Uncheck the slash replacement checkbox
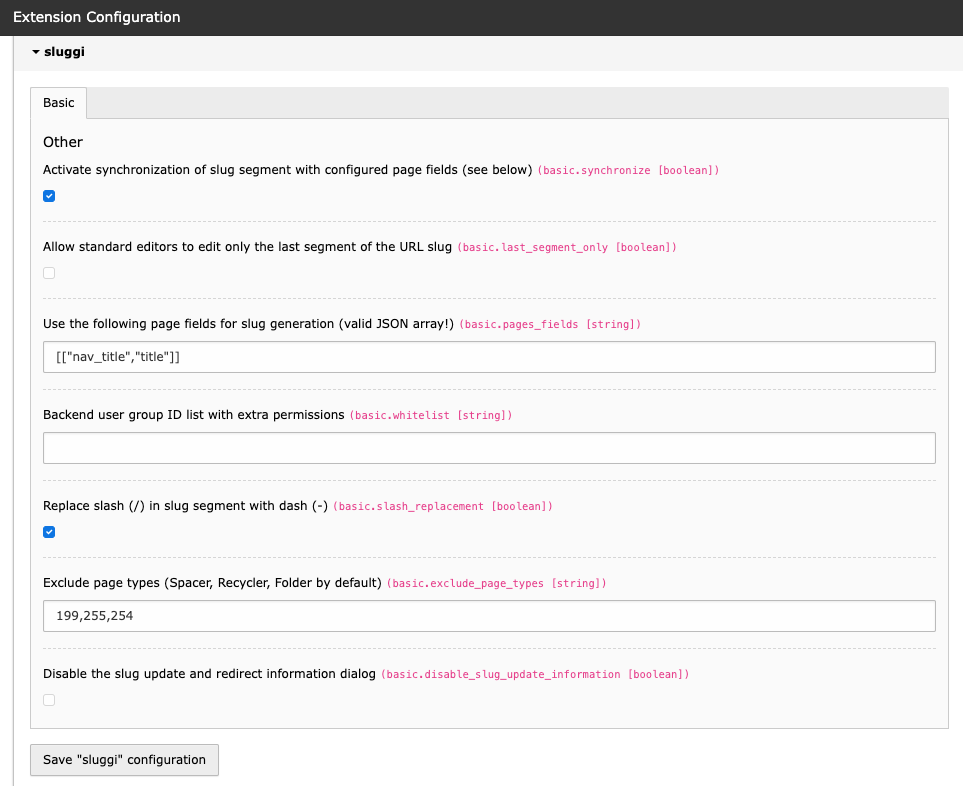The width and height of the screenshot is (963, 786). (x=49, y=532)
